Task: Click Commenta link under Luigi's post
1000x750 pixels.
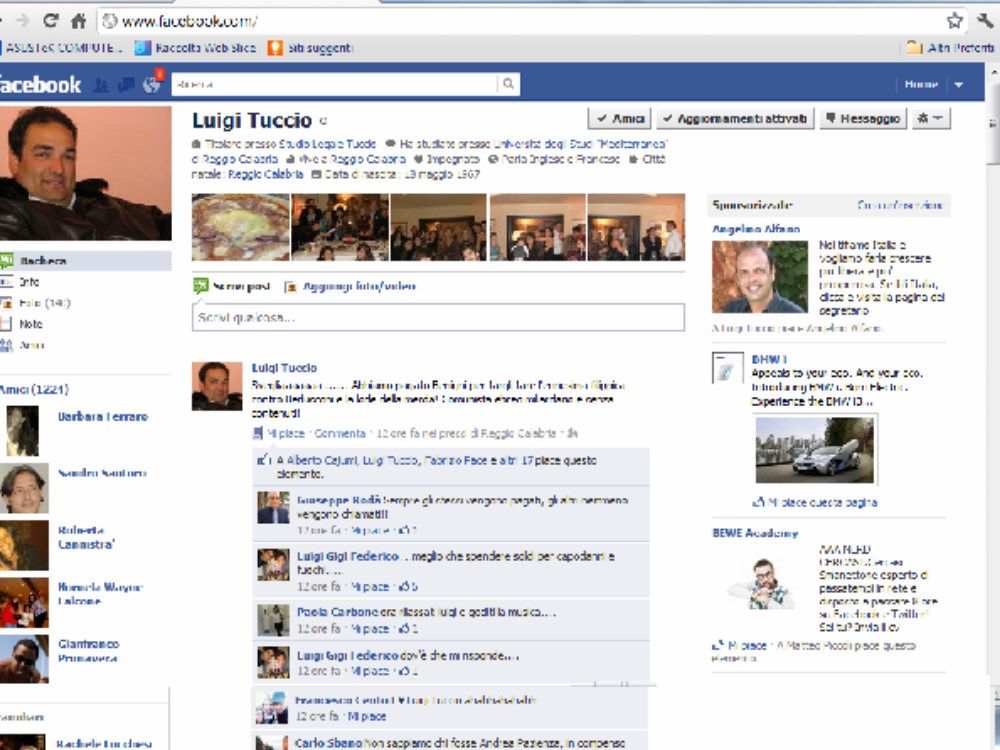Action: (x=340, y=434)
